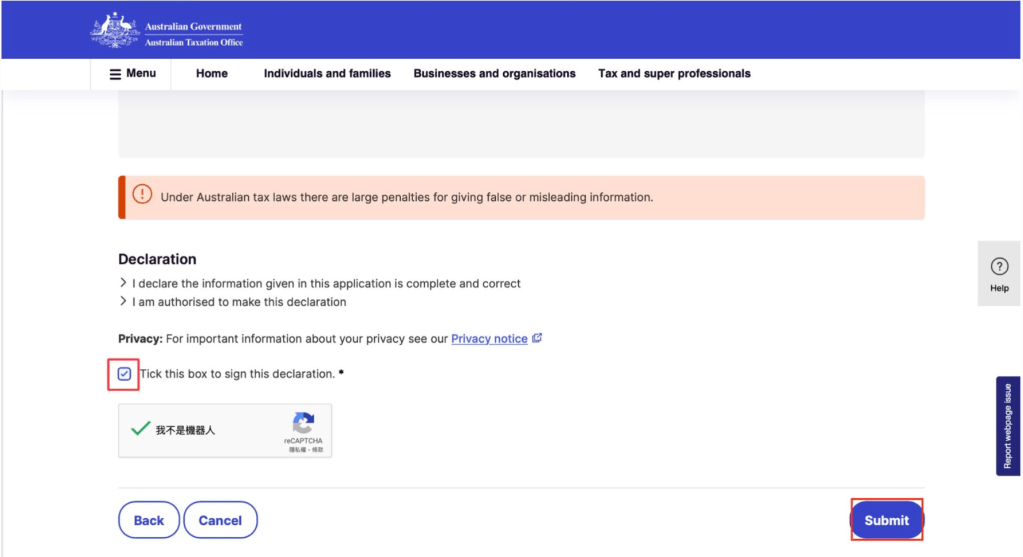Screen dimensions: 1023x557
Task: Open the hamburger Menu icon
Action: click(114, 74)
